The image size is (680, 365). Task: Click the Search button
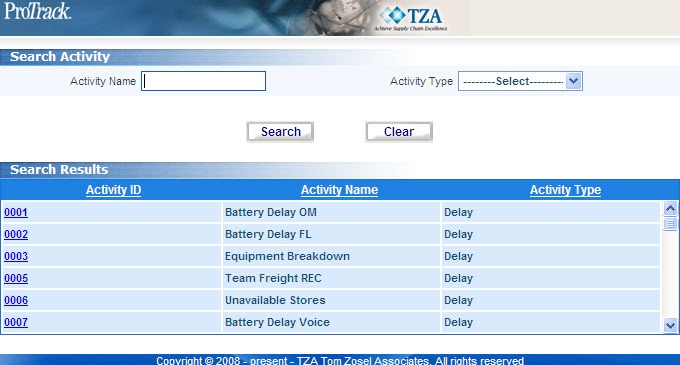[280, 132]
